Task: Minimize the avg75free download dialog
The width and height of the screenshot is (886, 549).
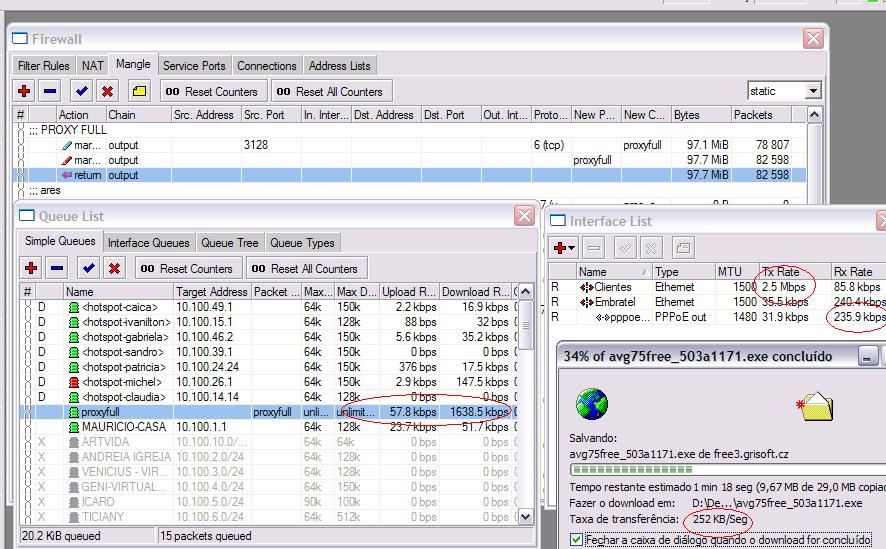Action: coord(867,356)
